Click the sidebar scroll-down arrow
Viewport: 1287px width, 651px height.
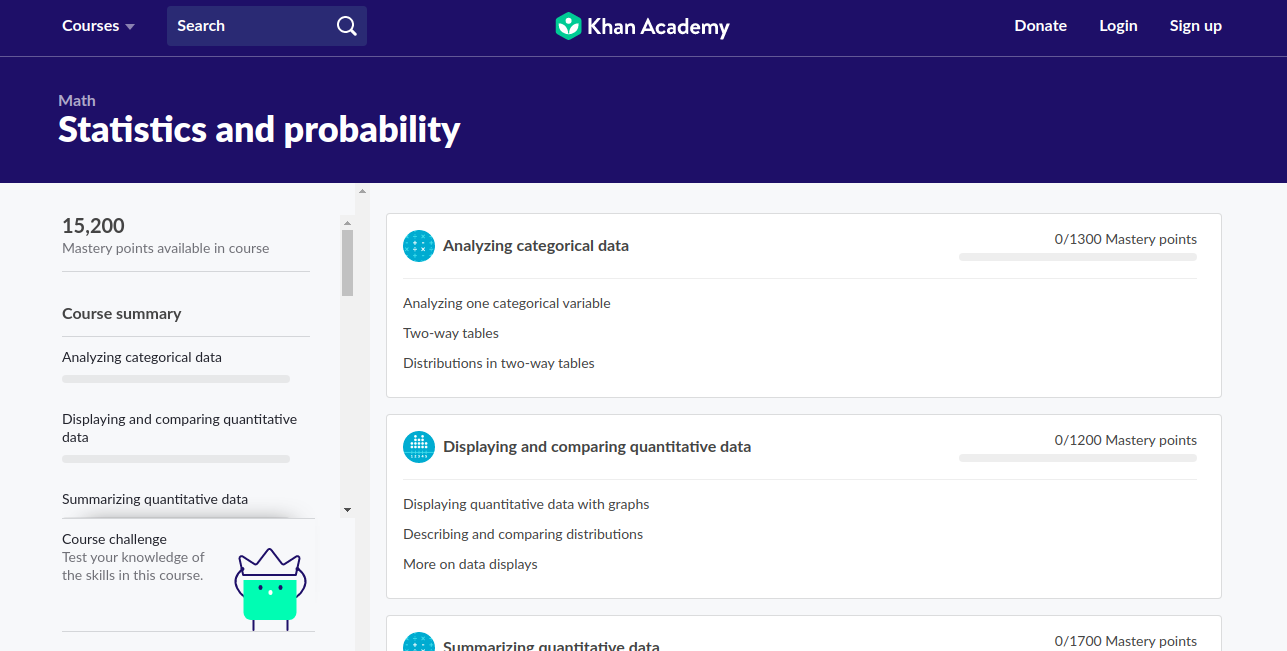[x=347, y=510]
